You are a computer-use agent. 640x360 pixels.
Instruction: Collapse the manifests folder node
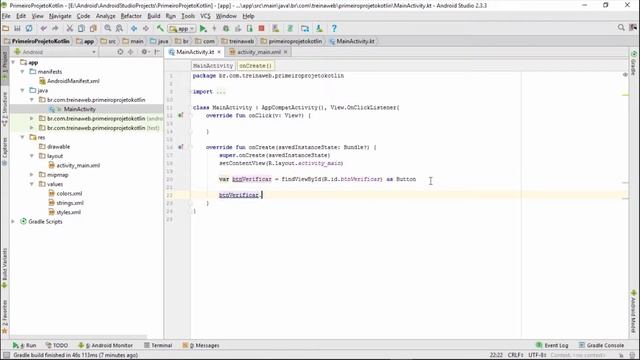[22, 72]
